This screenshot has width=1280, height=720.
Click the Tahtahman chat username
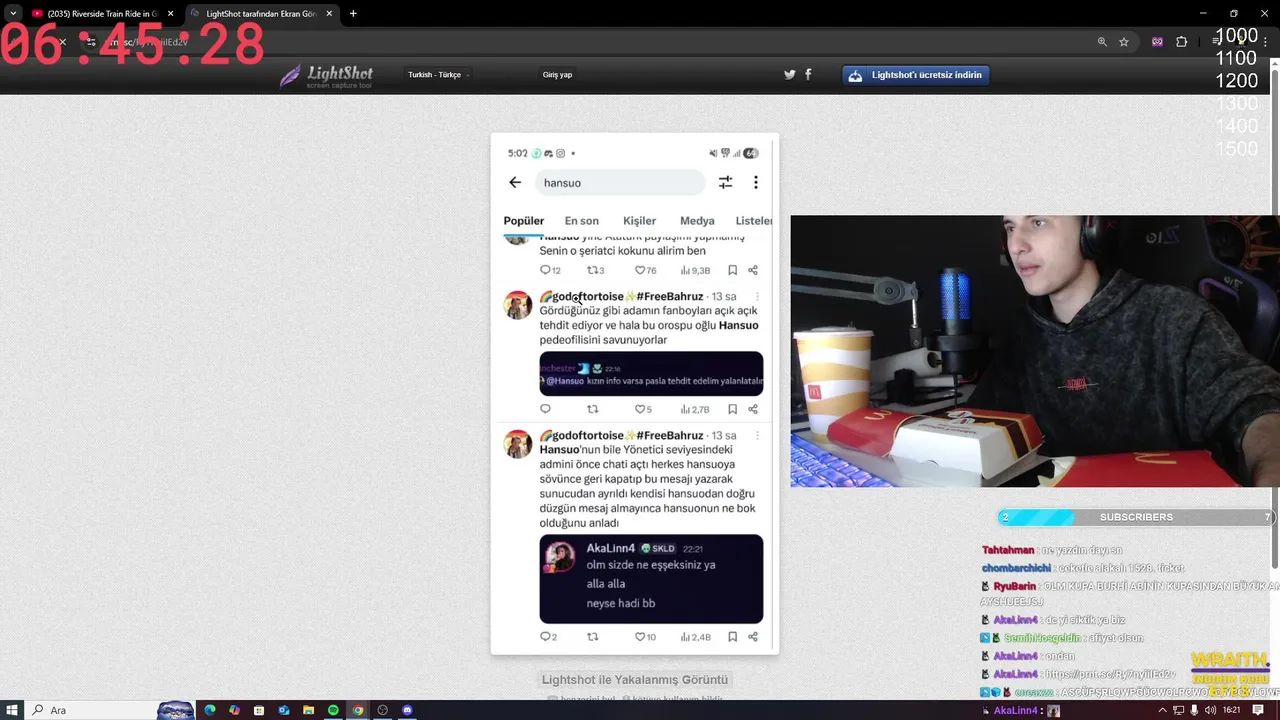tap(1008, 550)
